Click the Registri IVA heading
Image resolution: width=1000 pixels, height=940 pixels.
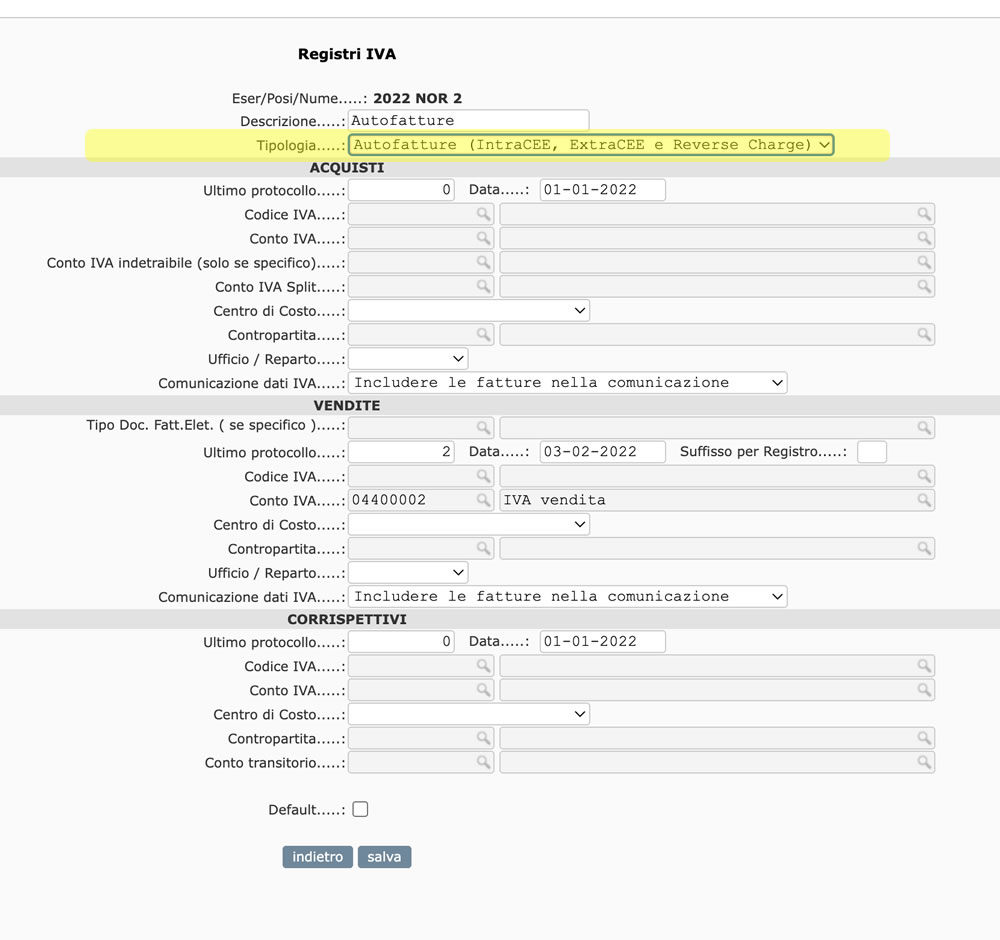[x=347, y=54]
